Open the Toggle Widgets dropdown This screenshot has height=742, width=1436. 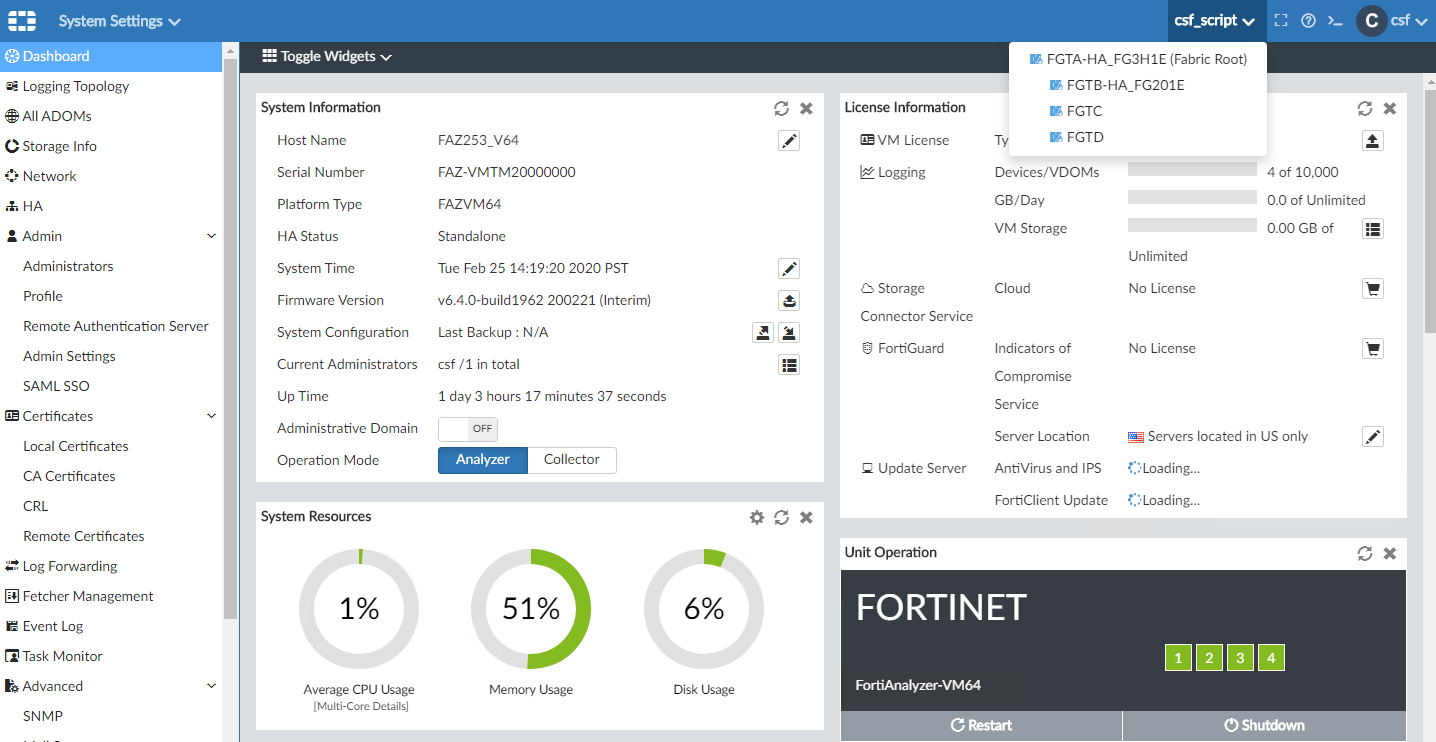[x=327, y=57]
